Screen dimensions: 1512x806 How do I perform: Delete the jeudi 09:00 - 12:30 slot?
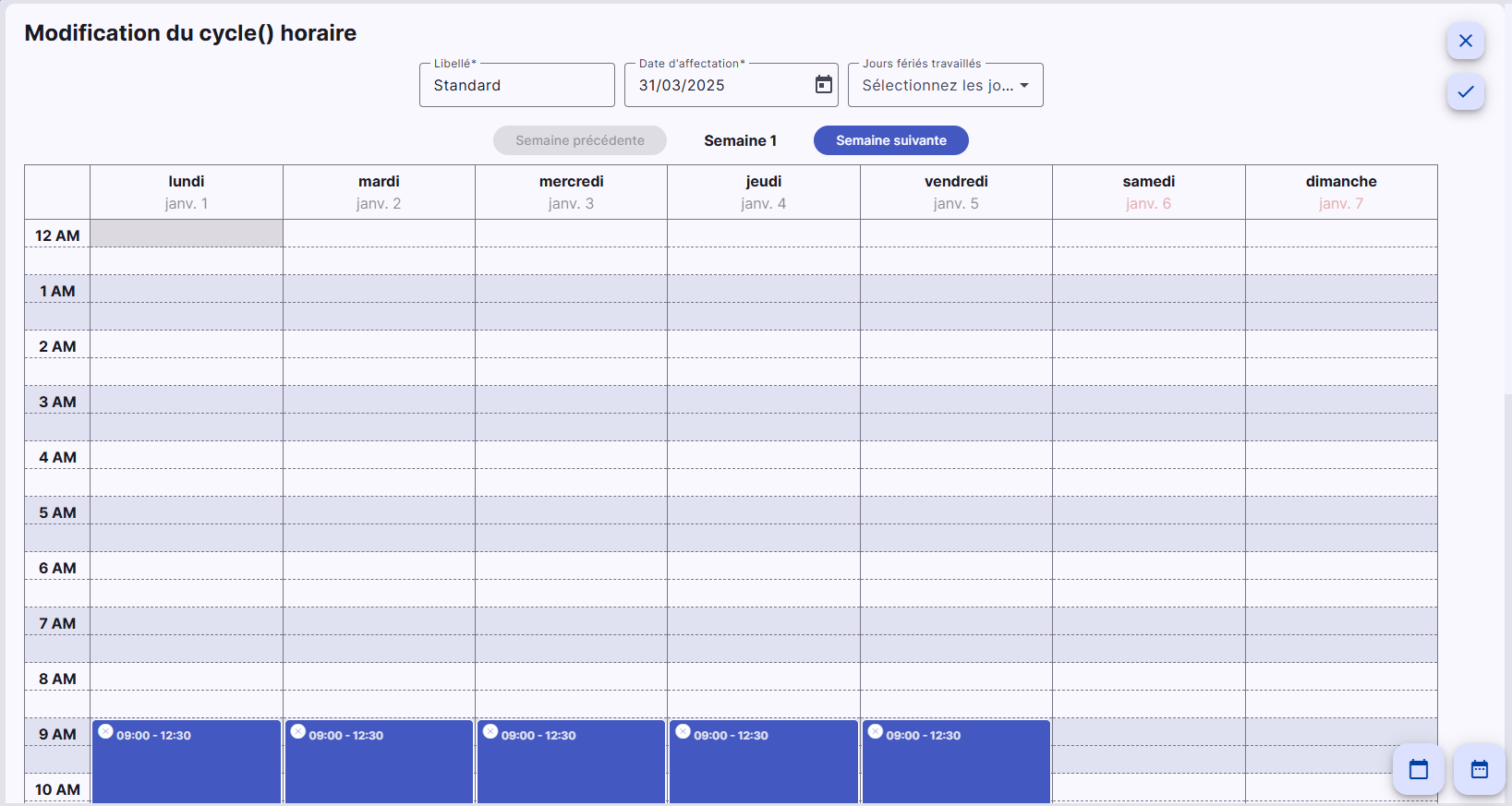tap(683, 731)
